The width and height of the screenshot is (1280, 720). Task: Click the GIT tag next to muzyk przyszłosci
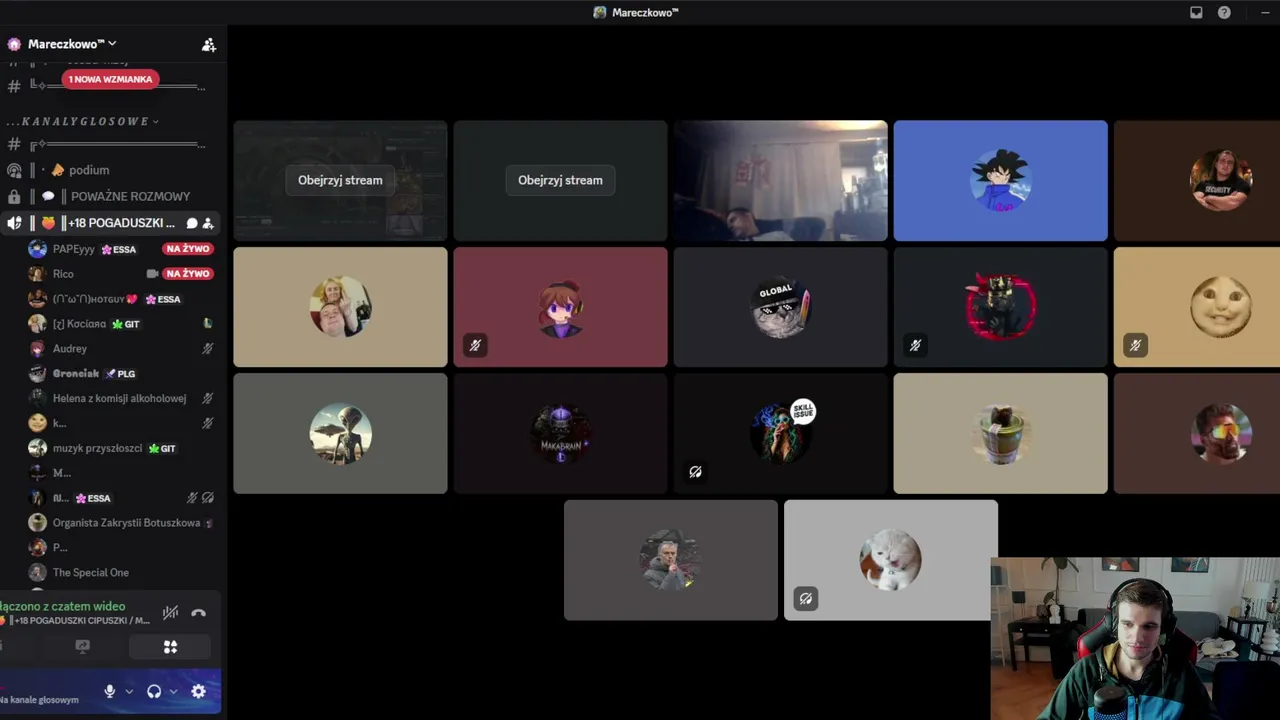(x=162, y=449)
